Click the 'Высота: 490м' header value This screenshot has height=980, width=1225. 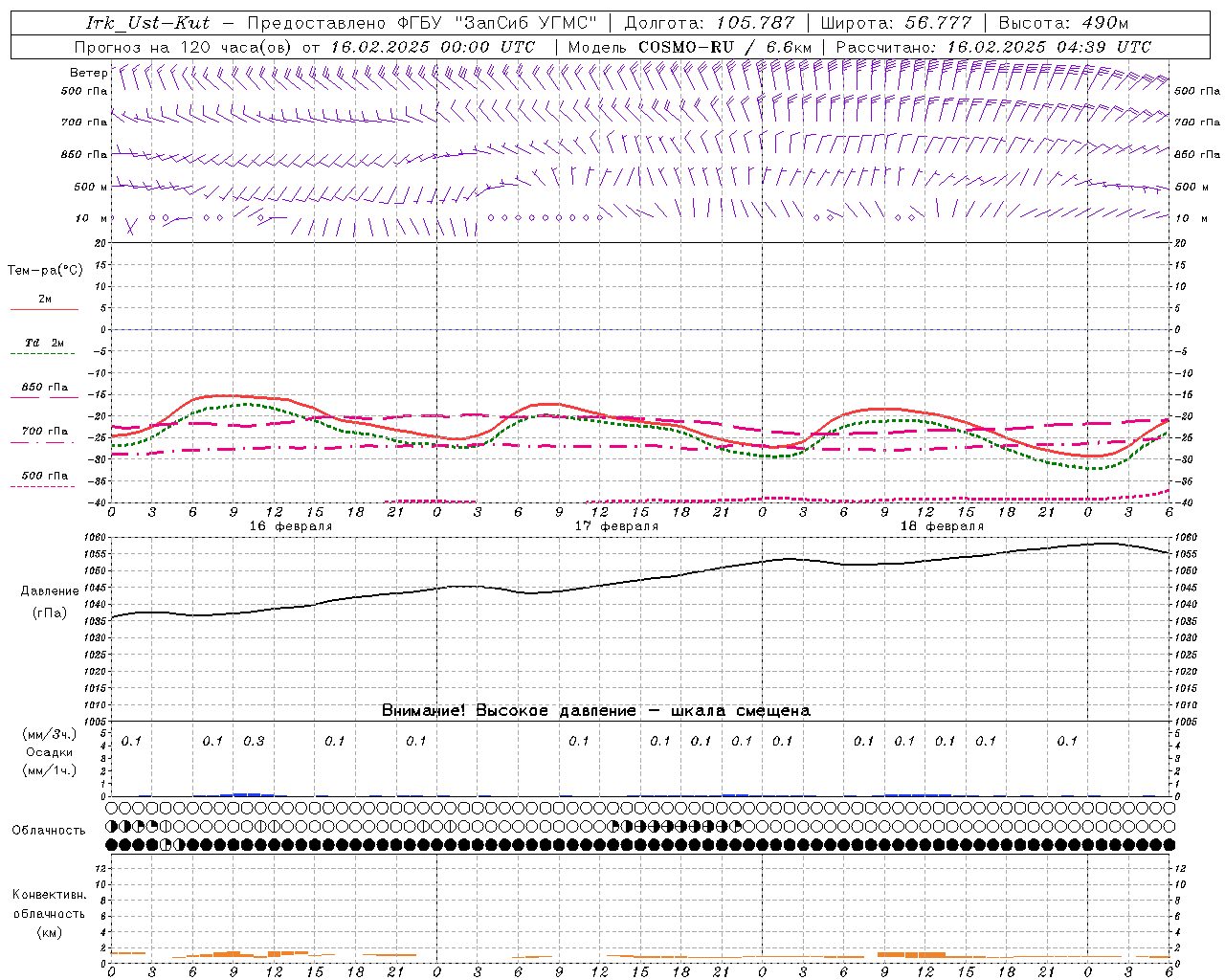(1063, 23)
